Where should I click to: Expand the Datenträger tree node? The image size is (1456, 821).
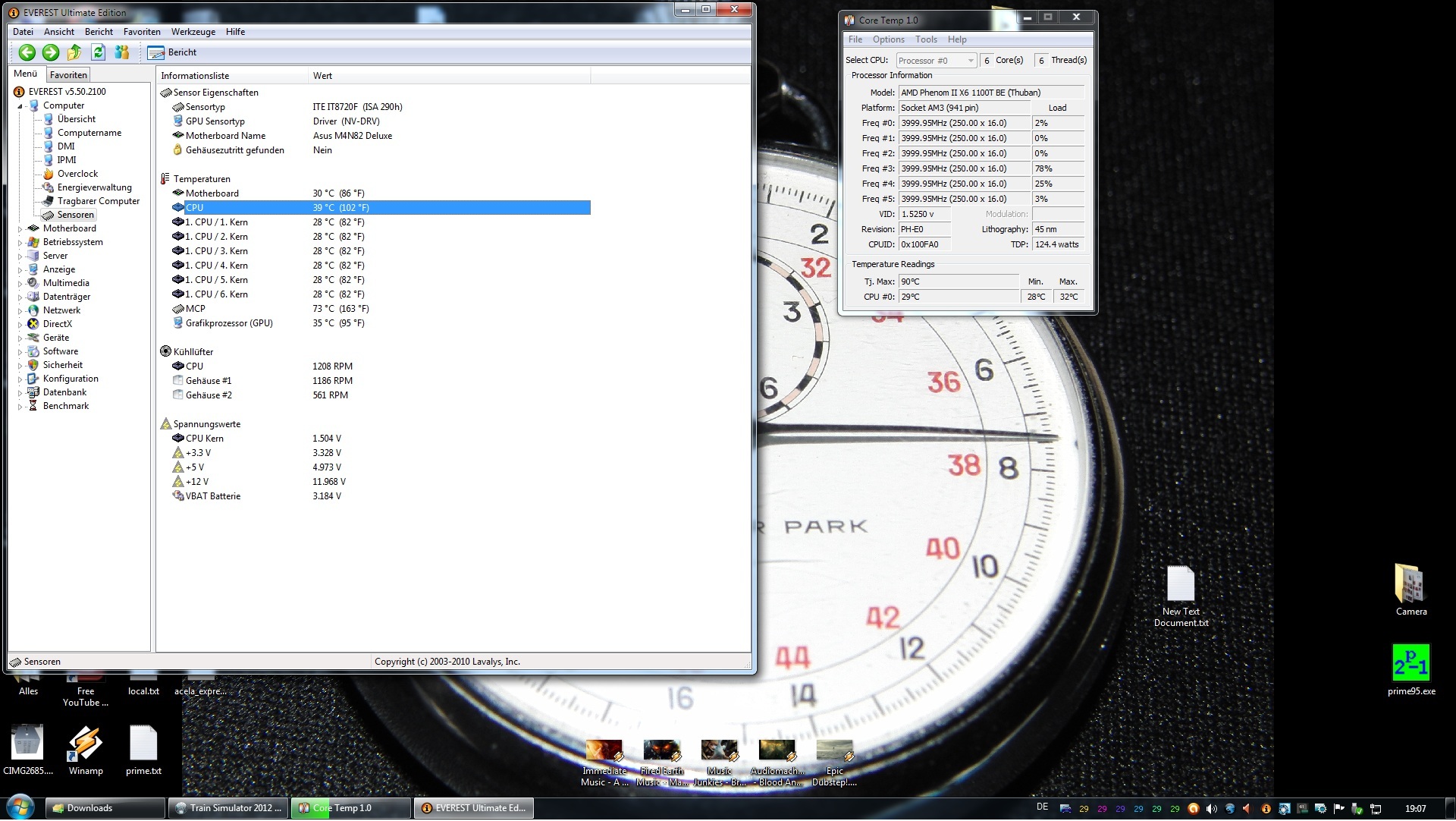coord(20,297)
